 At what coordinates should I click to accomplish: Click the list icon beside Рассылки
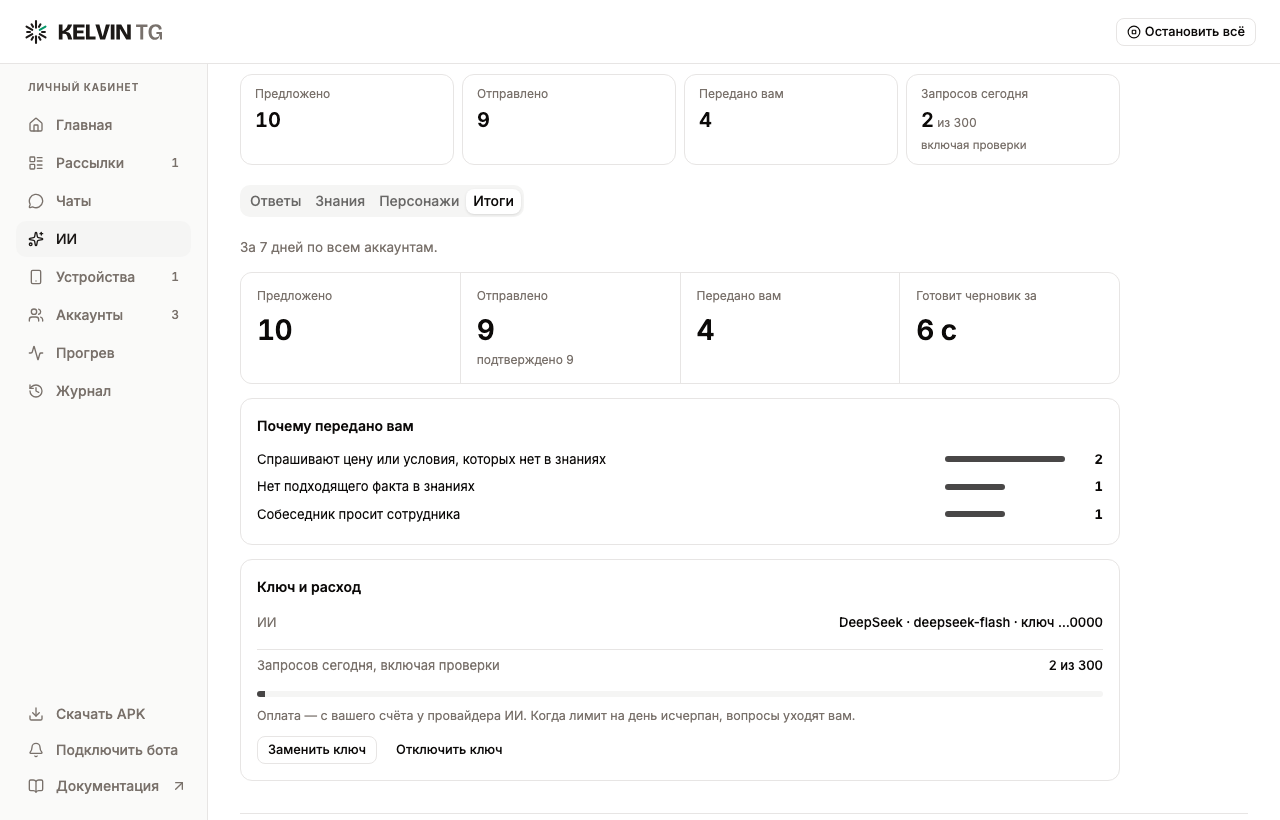(x=36, y=163)
